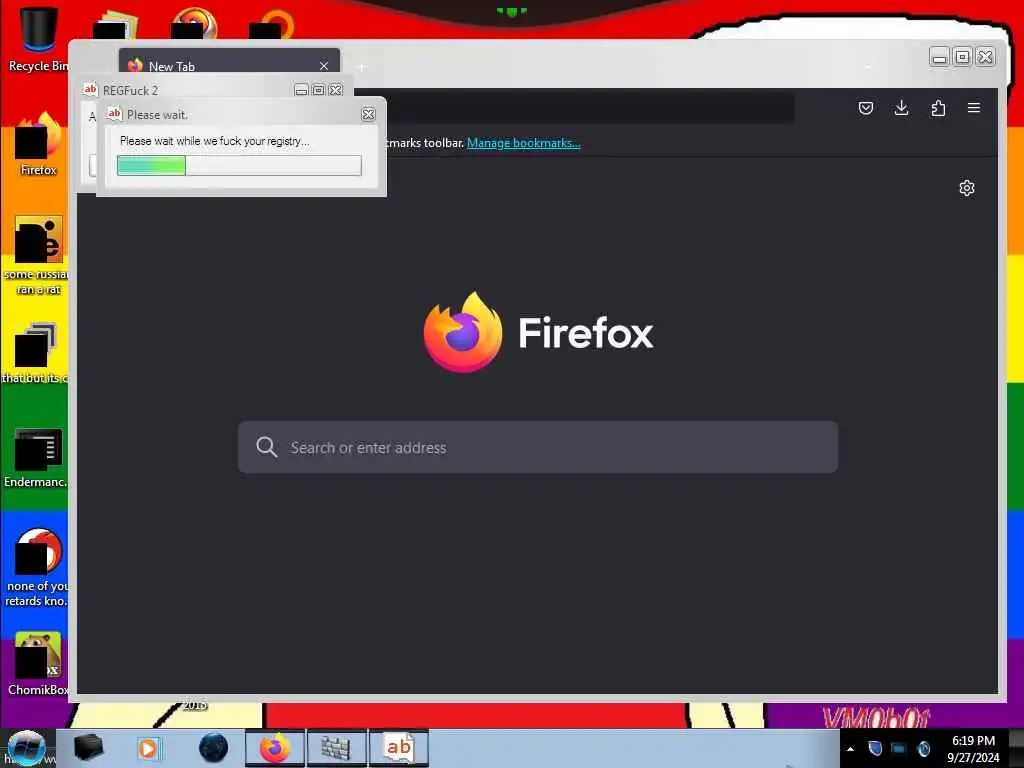This screenshot has width=1024, height=768.
Task: Open the 'none of you' desktop icon
Action: [x=37, y=567]
